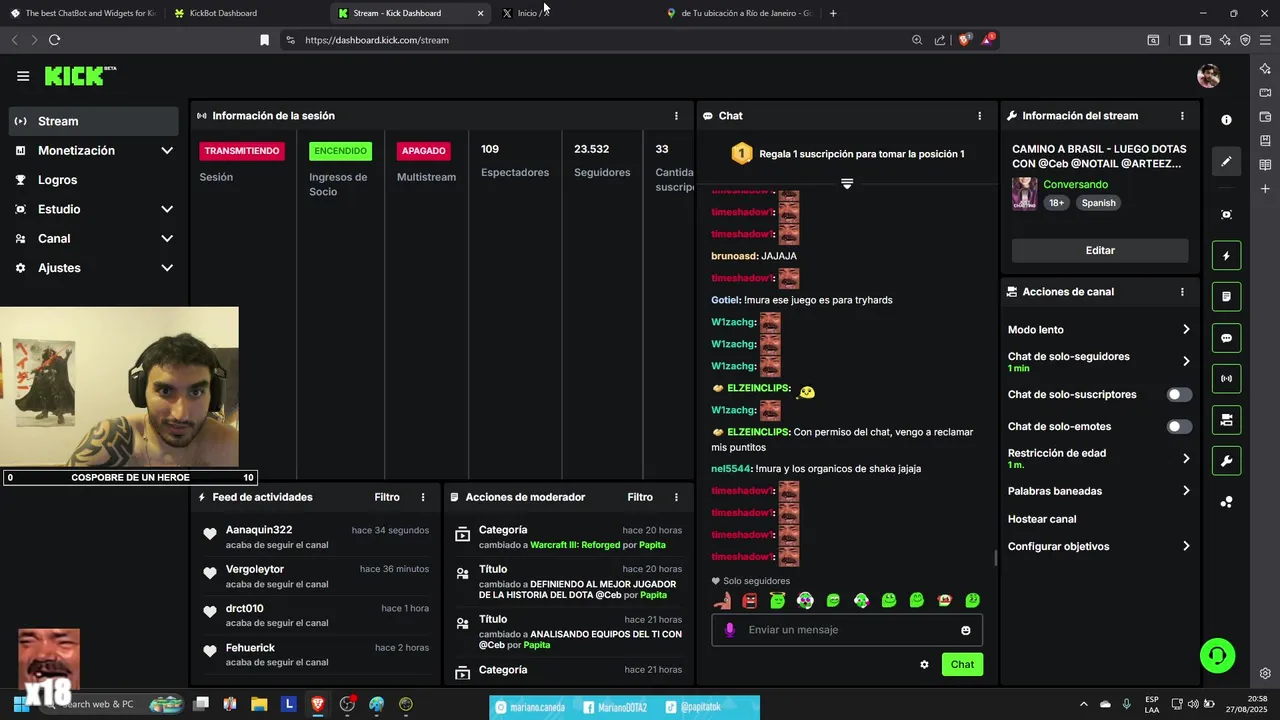Screen dimensions: 1280x720
Task: Click the green headset support button
Action: point(1218,656)
